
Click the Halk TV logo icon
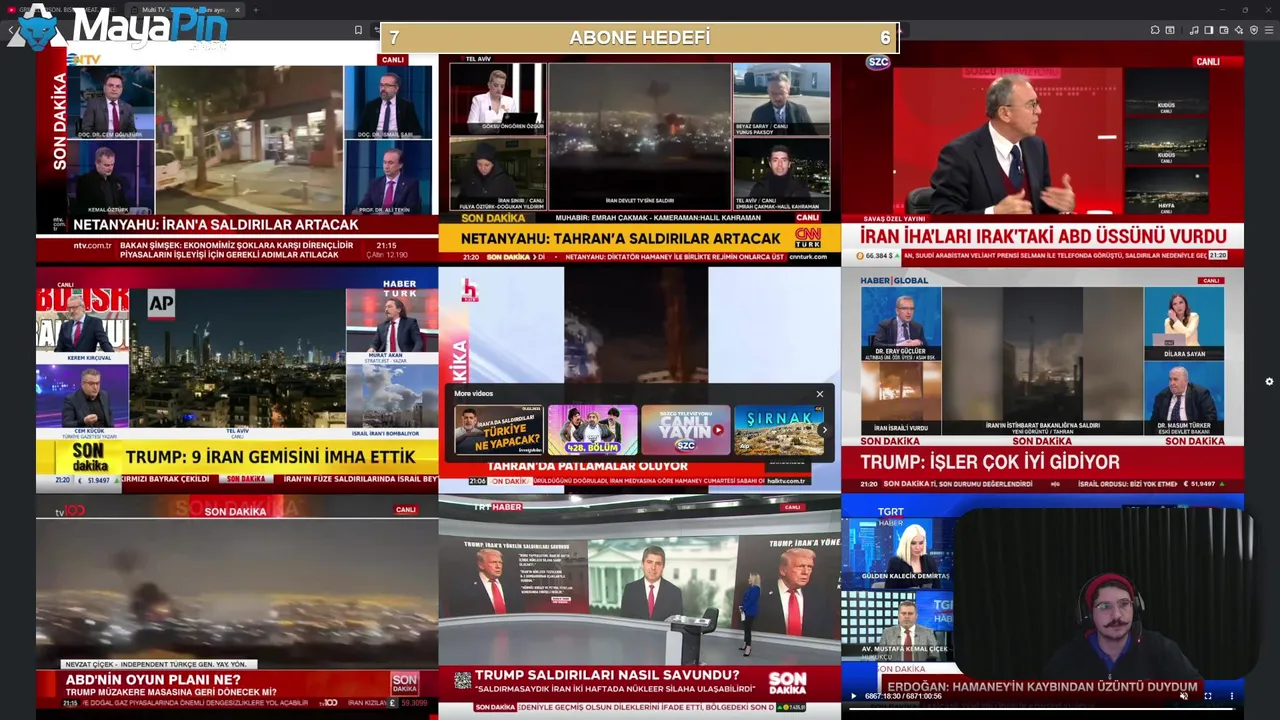tap(469, 290)
